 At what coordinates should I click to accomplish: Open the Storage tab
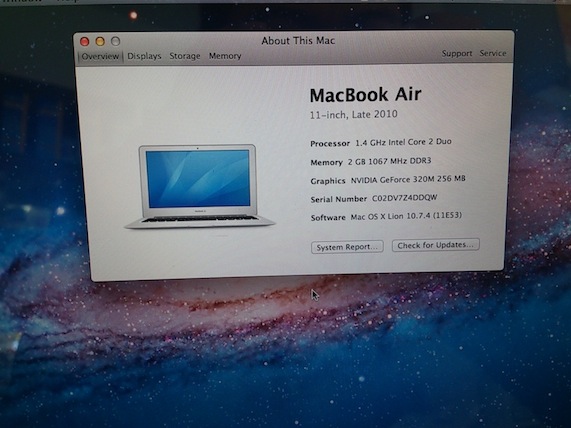(x=185, y=56)
